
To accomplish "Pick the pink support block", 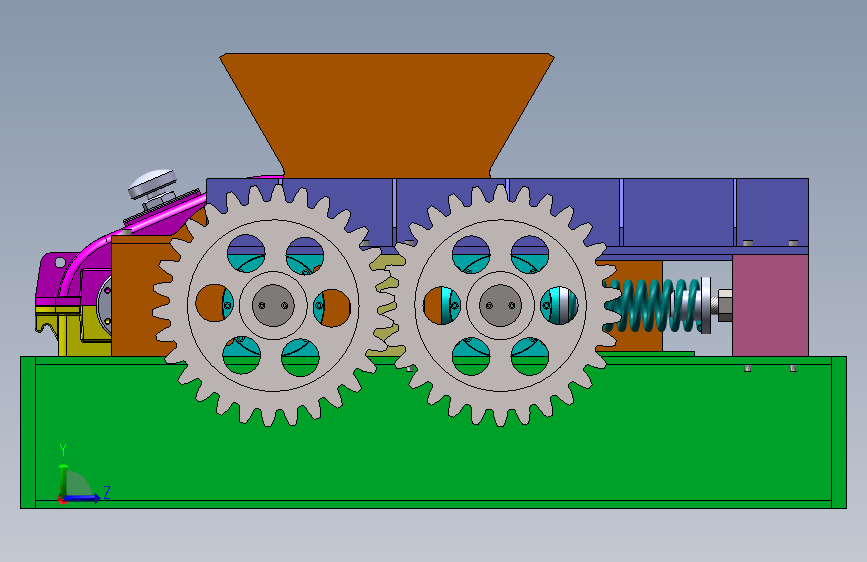I will pyautogui.click(x=771, y=305).
